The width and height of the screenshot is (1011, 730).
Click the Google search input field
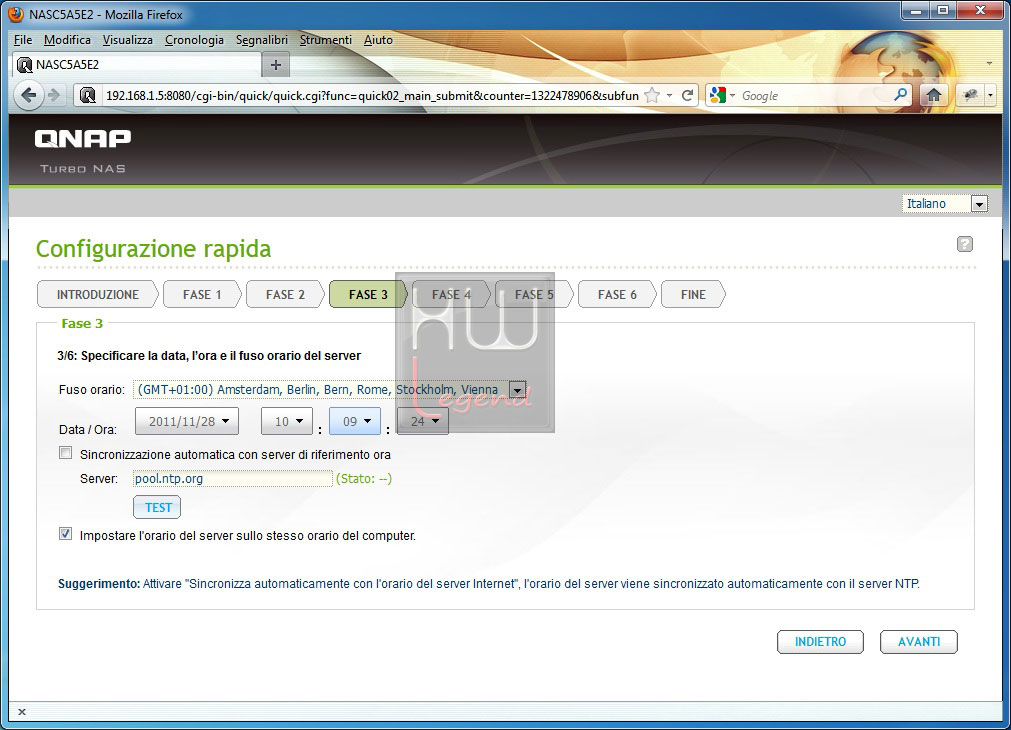click(x=814, y=95)
